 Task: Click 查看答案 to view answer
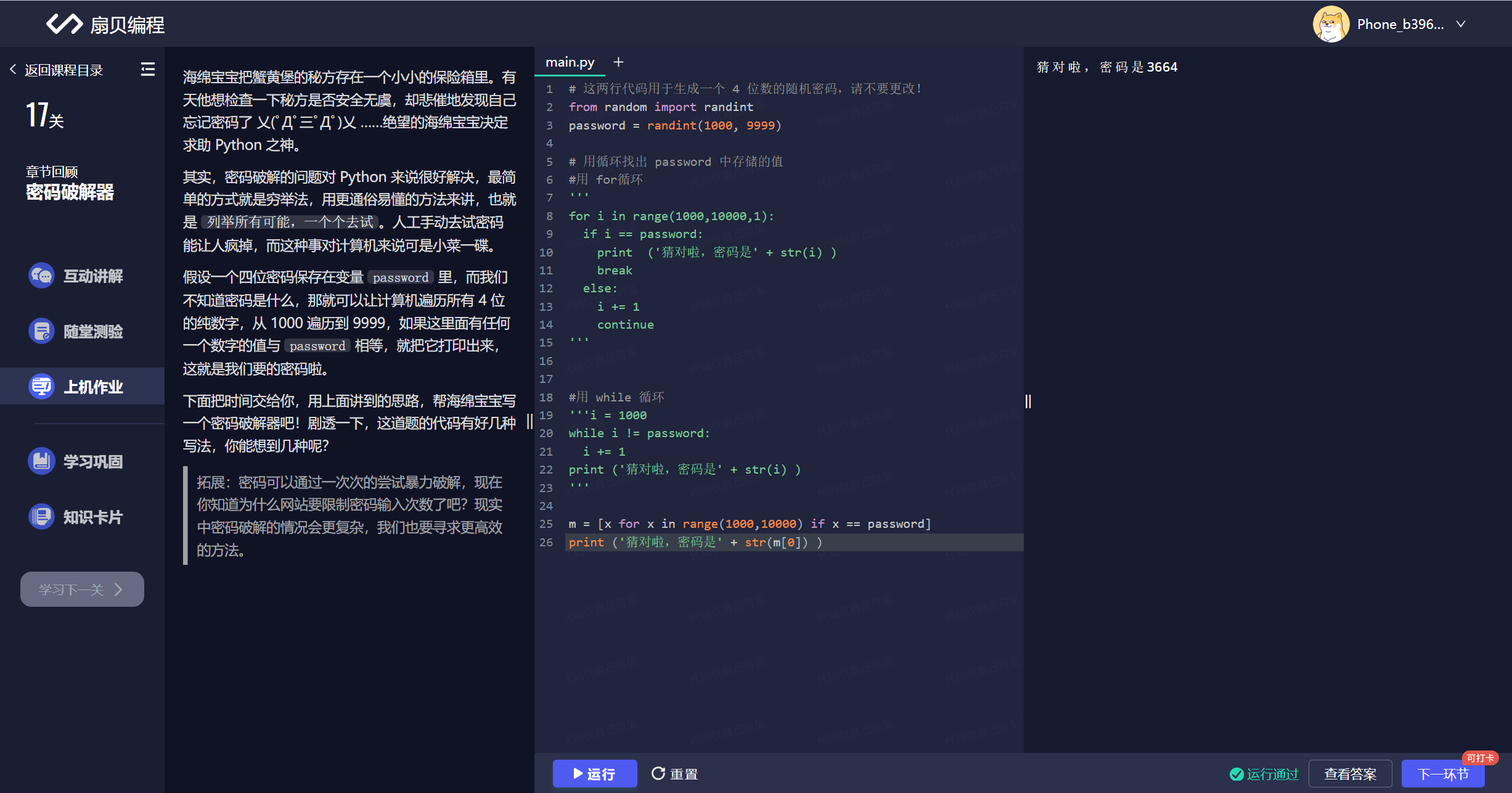1350,774
